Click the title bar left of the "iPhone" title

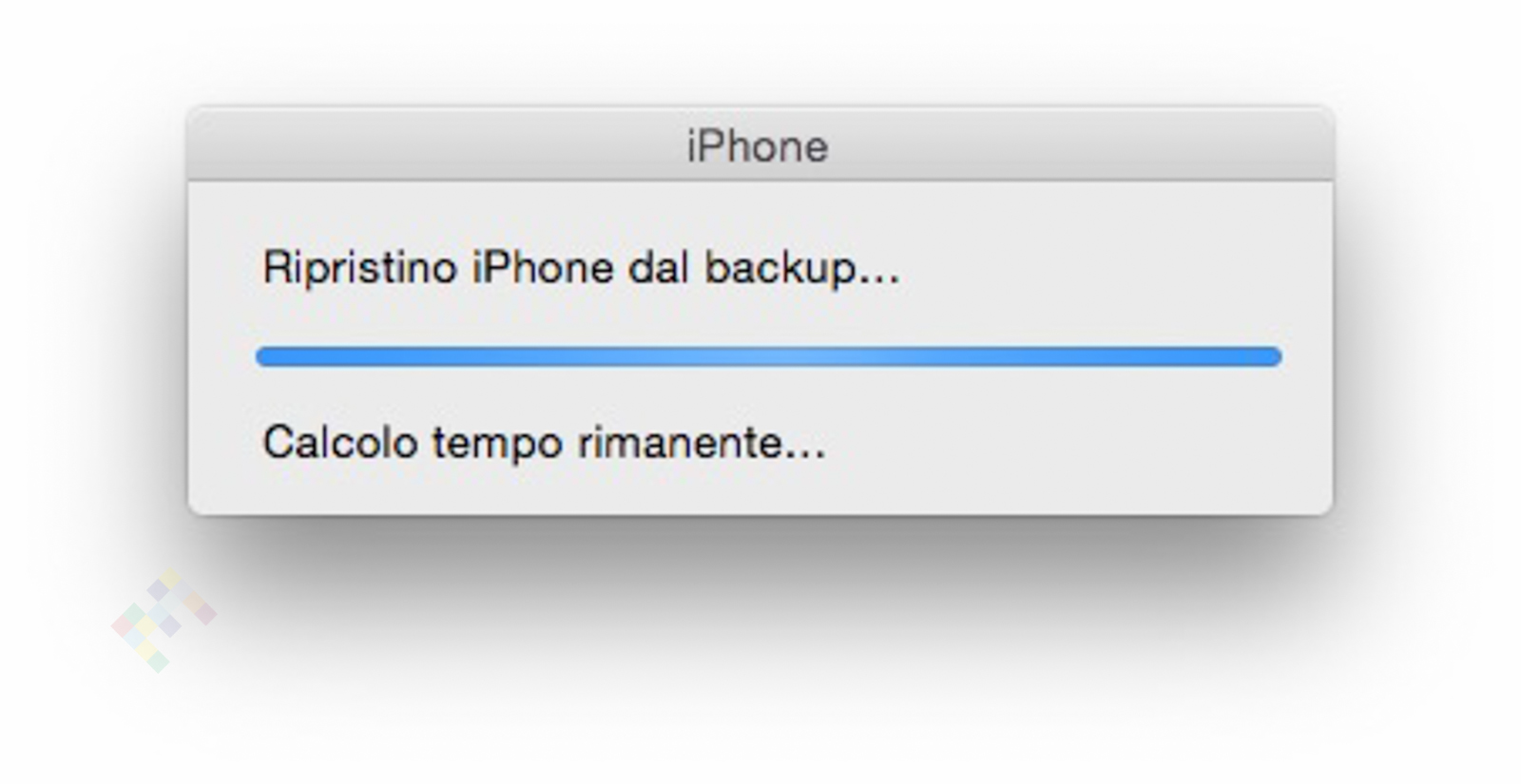(428, 146)
